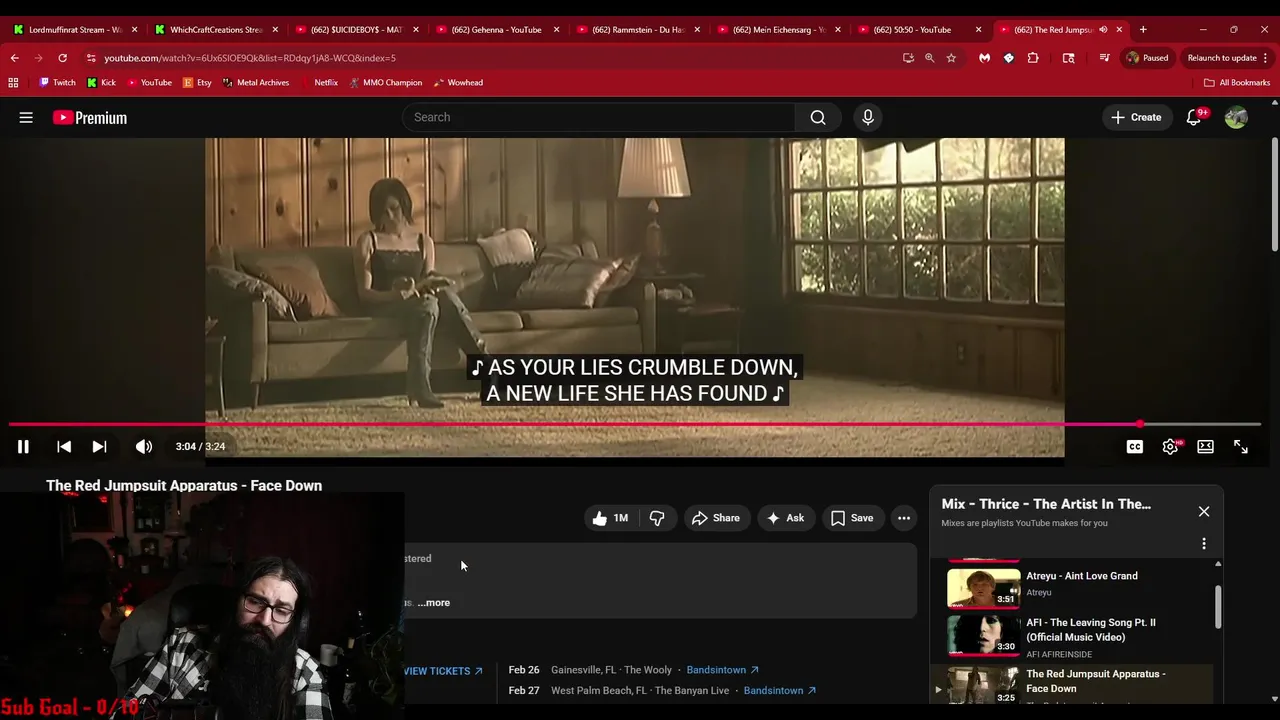
Task: Open the Mix playlist options menu
Action: point(1204,544)
